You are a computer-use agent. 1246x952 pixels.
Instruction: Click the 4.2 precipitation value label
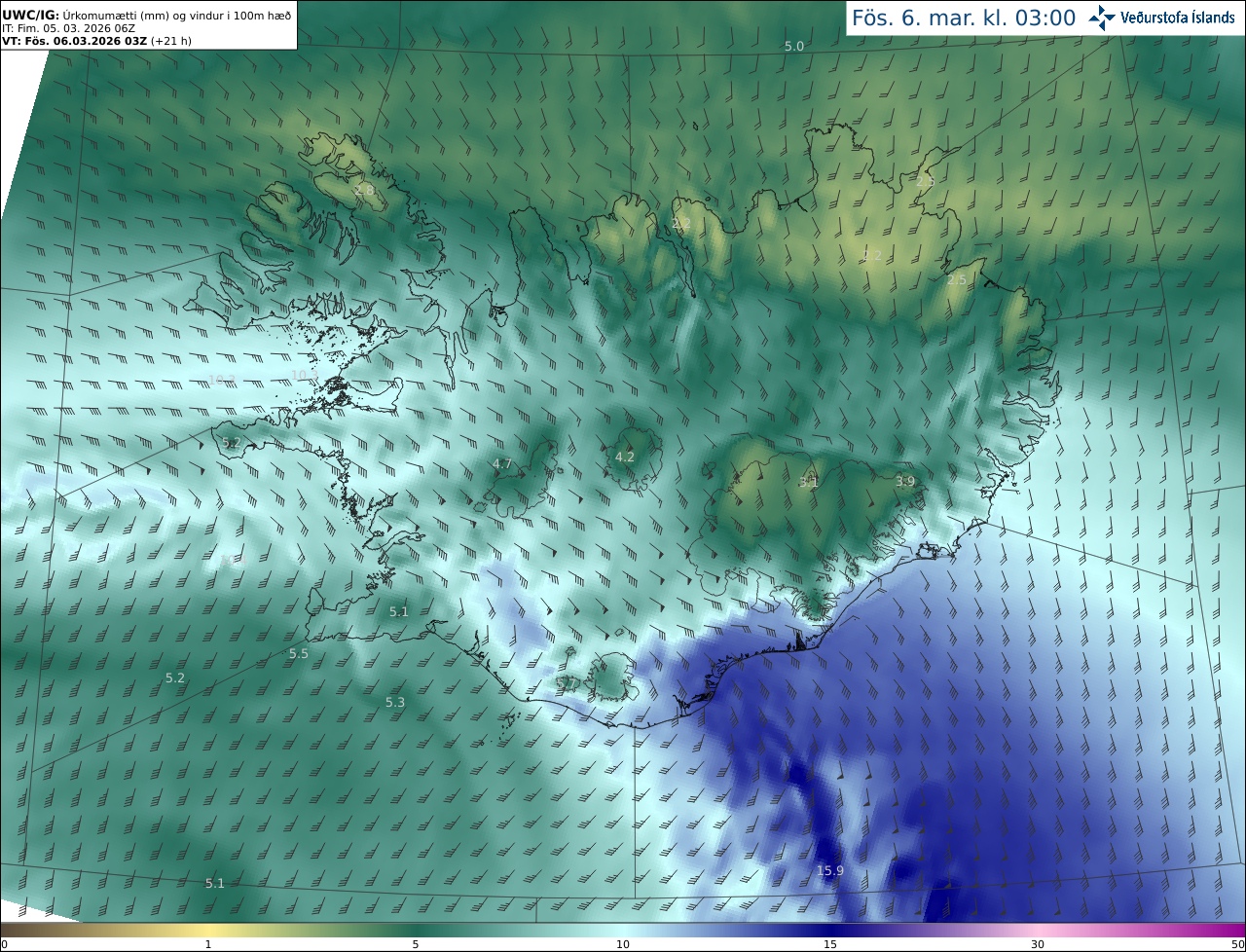(x=625, y=457)
